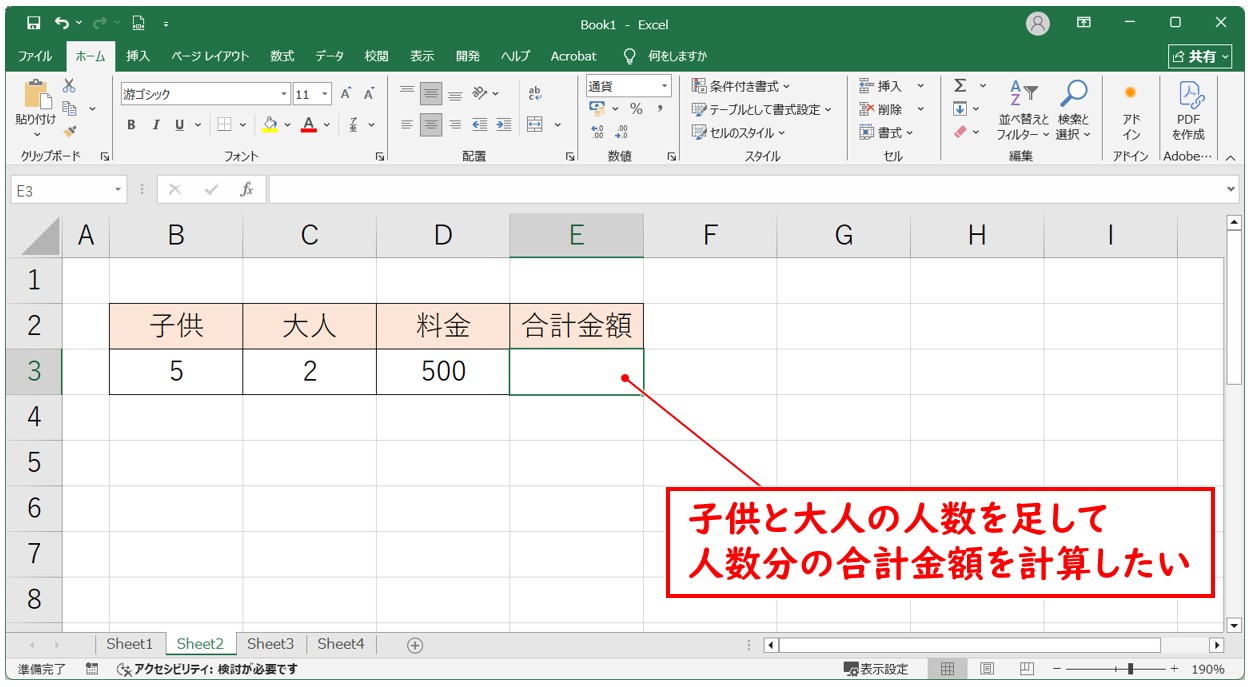This screenshot has width=1251, height=687.
Task: Toggle Italic formatting
Action: click(x=155, y=125)
